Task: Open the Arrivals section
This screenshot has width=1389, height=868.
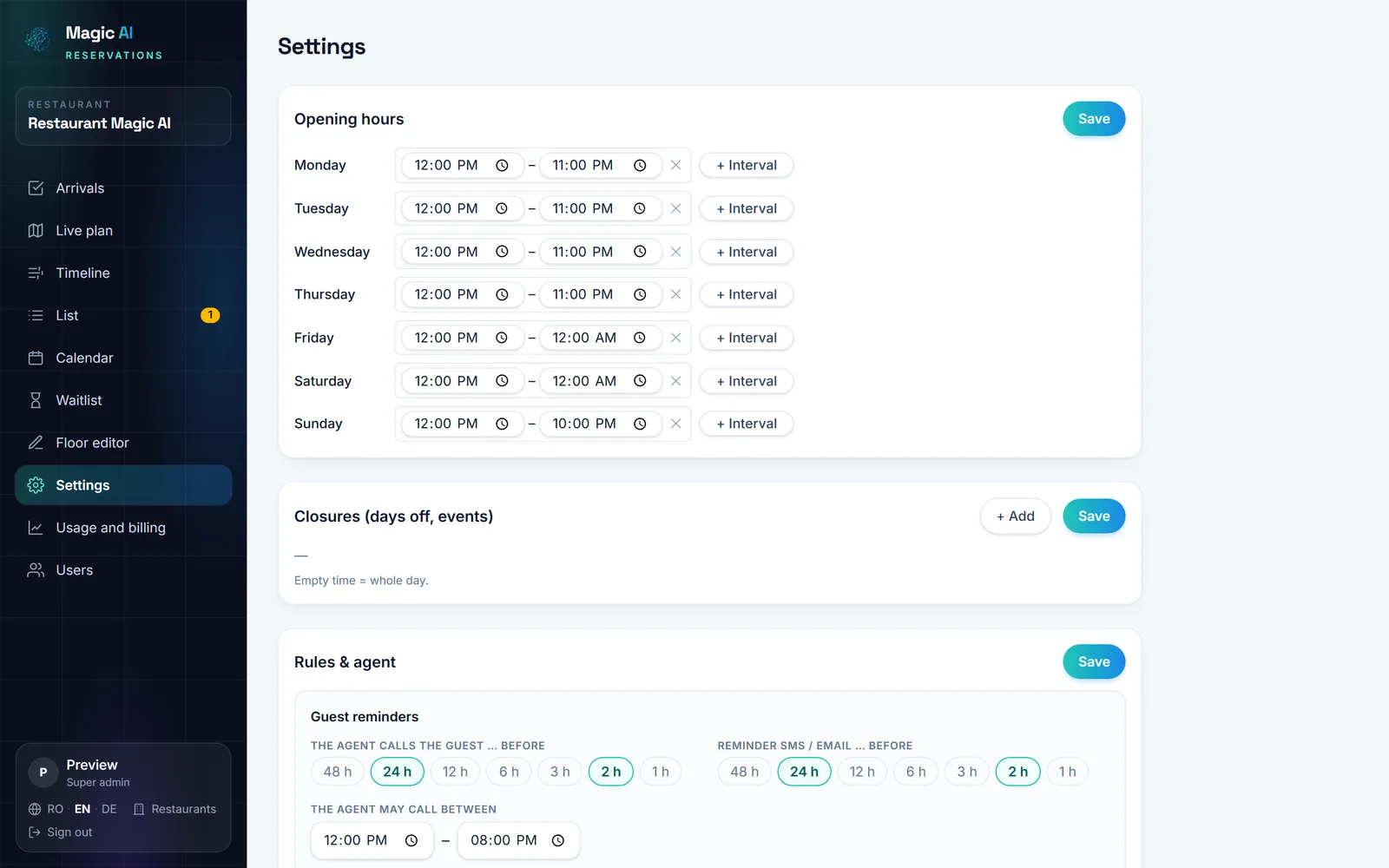Action: pyautogui.click(x=123, y=188)
